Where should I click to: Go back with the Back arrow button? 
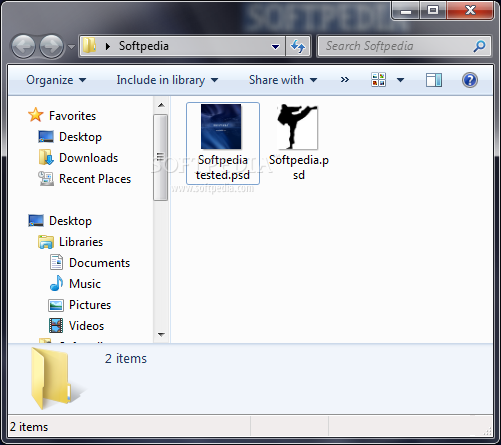23,46
